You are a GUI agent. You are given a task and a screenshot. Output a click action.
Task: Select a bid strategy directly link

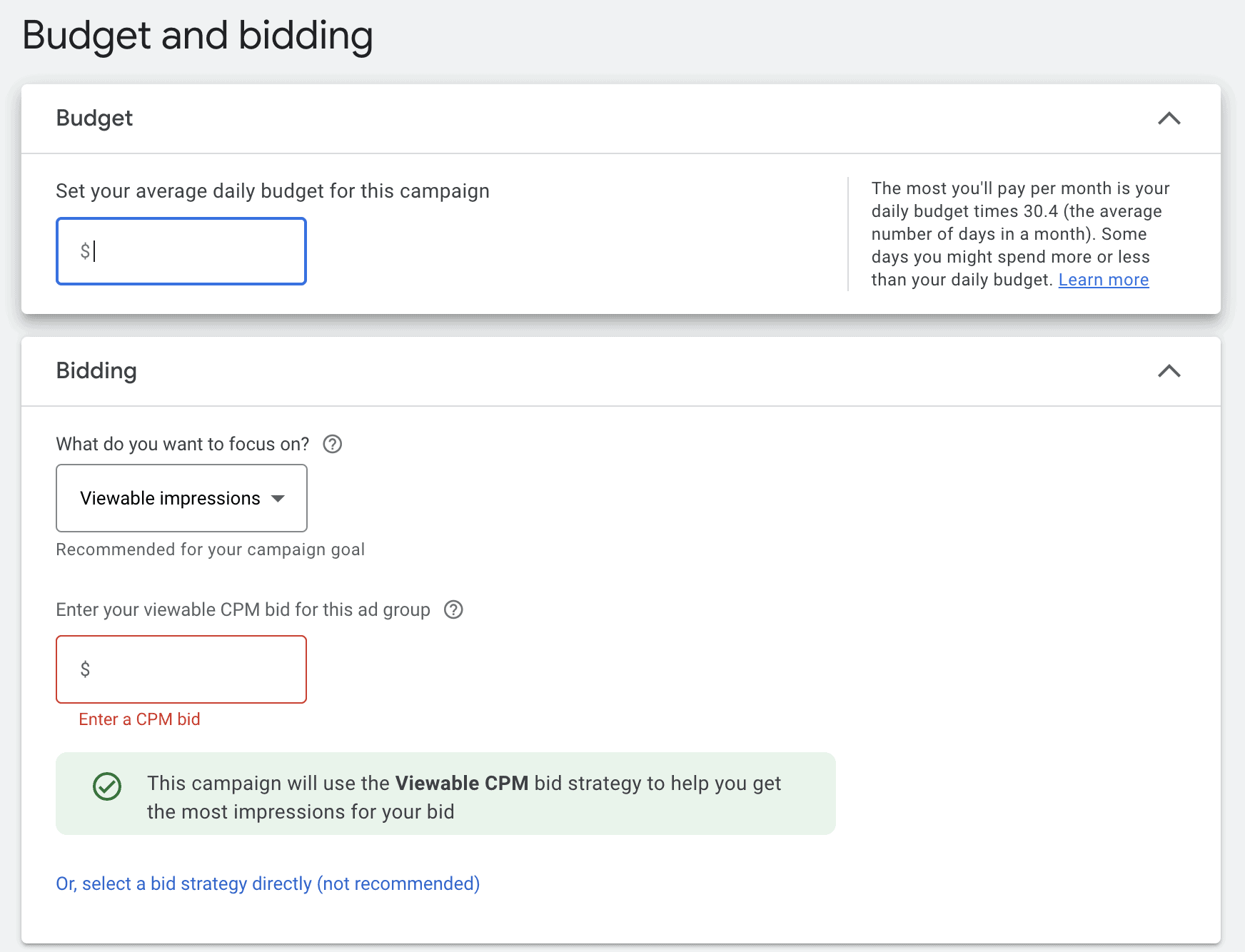pos(268,883)
